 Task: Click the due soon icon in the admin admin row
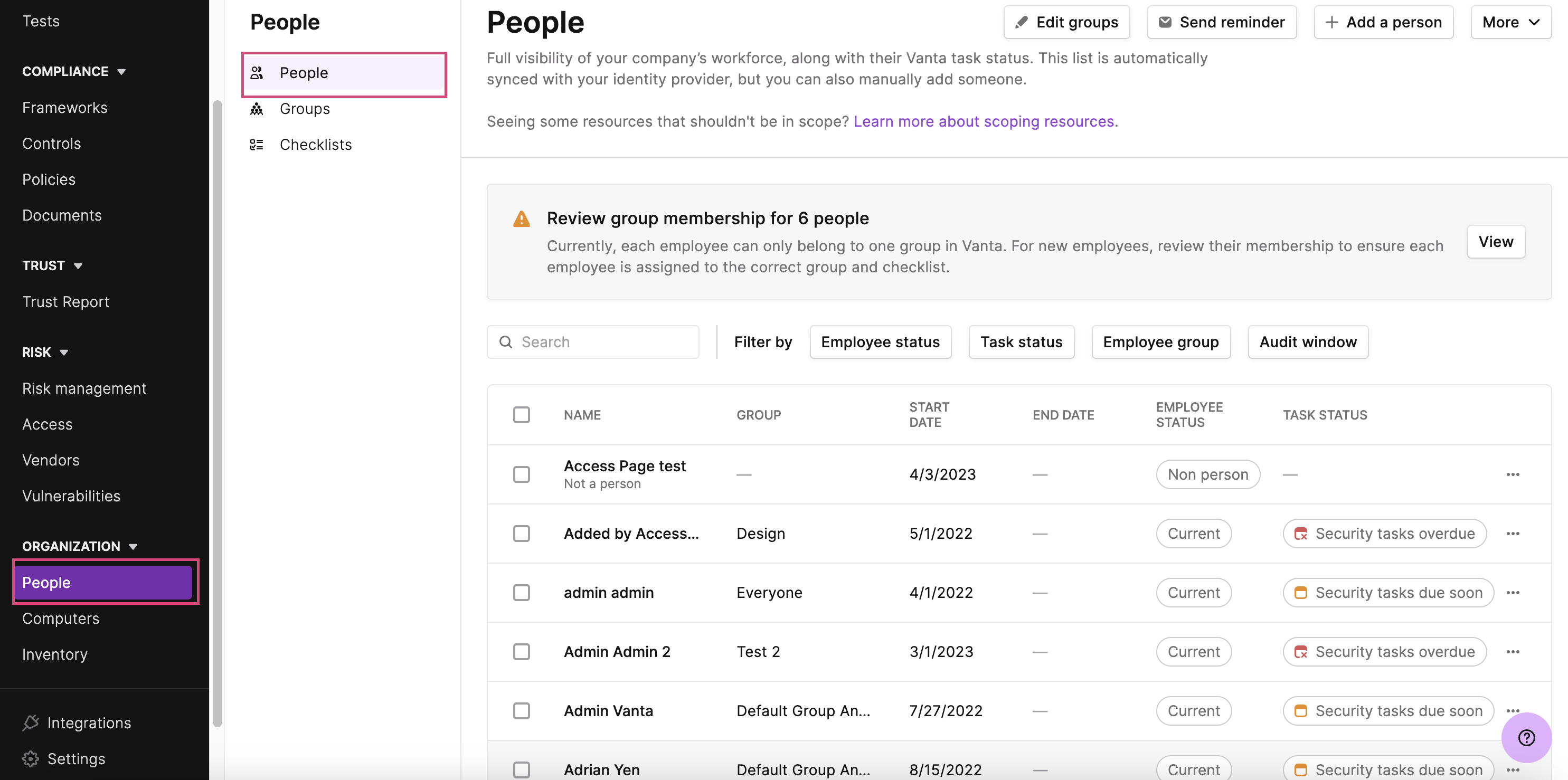coord(1301,593)
